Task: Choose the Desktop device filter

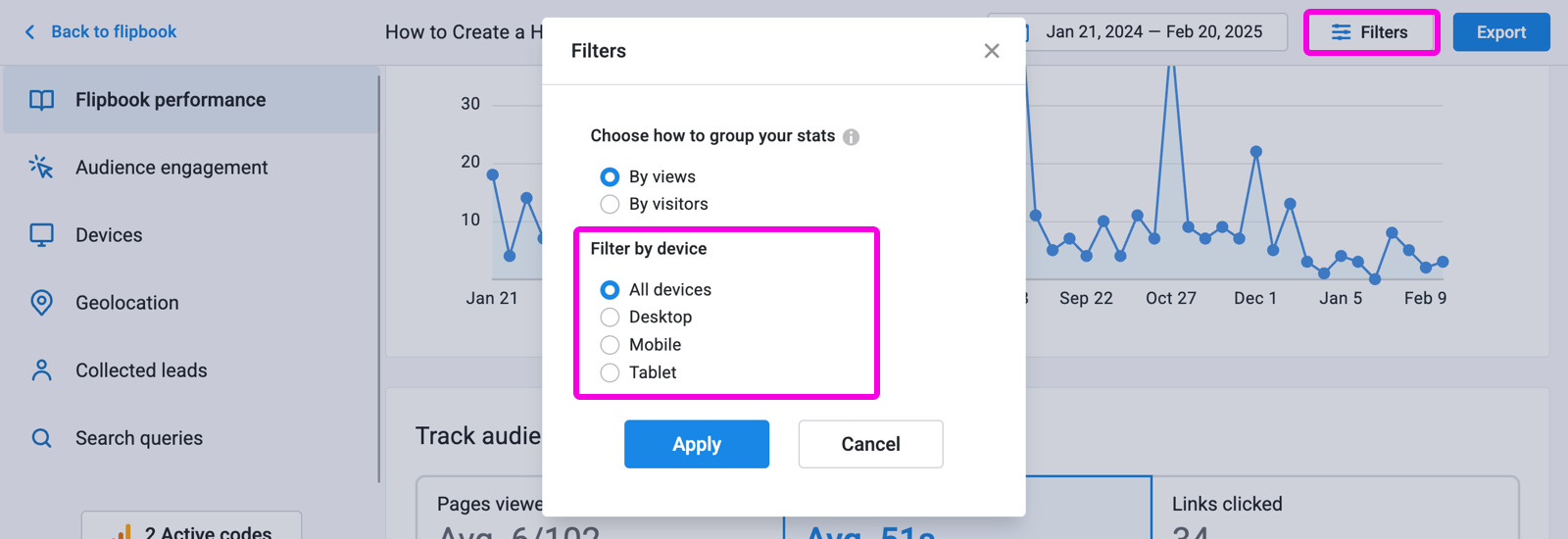Action: point(610,318)
